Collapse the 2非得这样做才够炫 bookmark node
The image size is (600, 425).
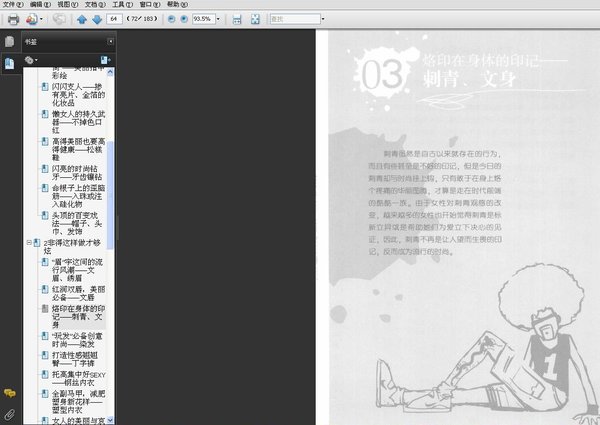click(x=29, y=243)
